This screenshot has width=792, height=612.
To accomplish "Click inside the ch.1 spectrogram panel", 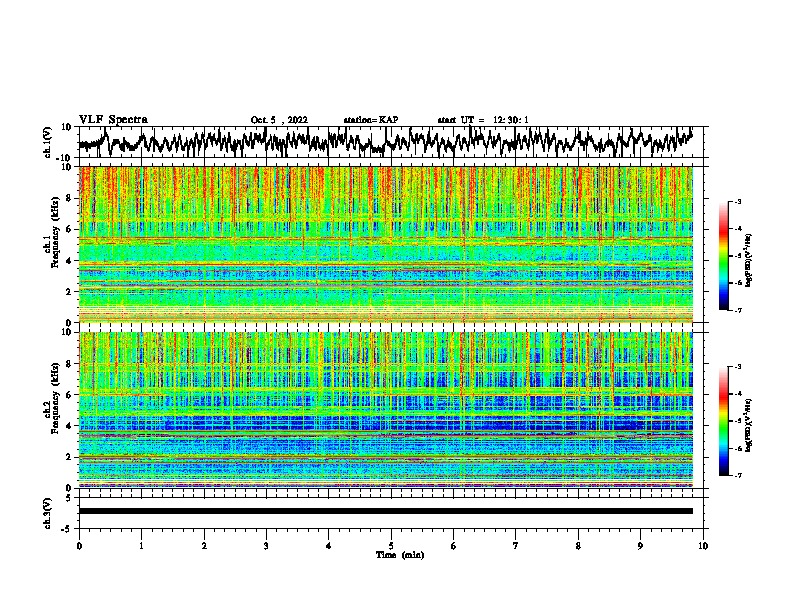I will (386, 244).
